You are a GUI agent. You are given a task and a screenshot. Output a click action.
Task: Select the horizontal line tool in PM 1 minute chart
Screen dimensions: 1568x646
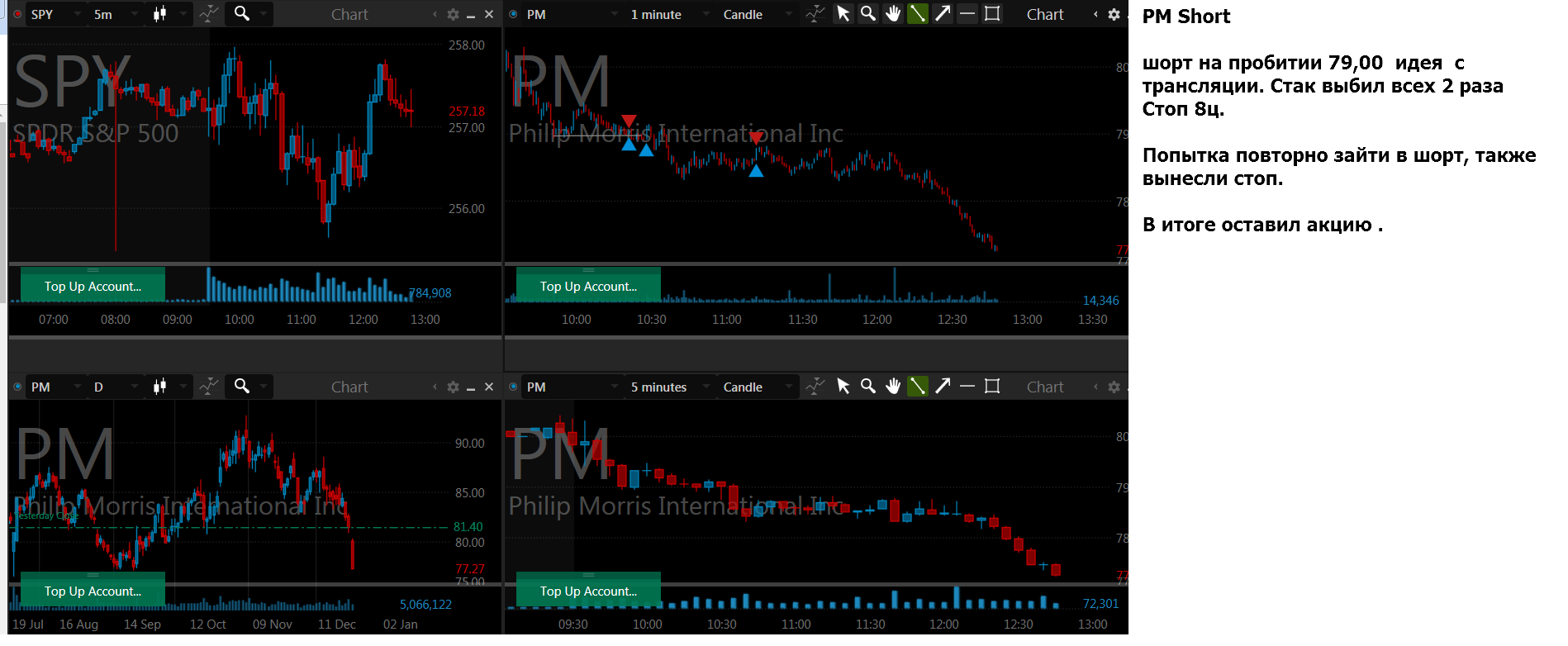tap(967, 14)
